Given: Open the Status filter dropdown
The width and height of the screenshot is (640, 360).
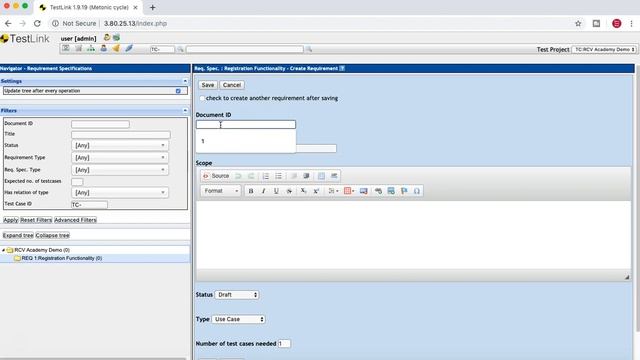Looking at the screenshot, I should click(x=120, y=145).
